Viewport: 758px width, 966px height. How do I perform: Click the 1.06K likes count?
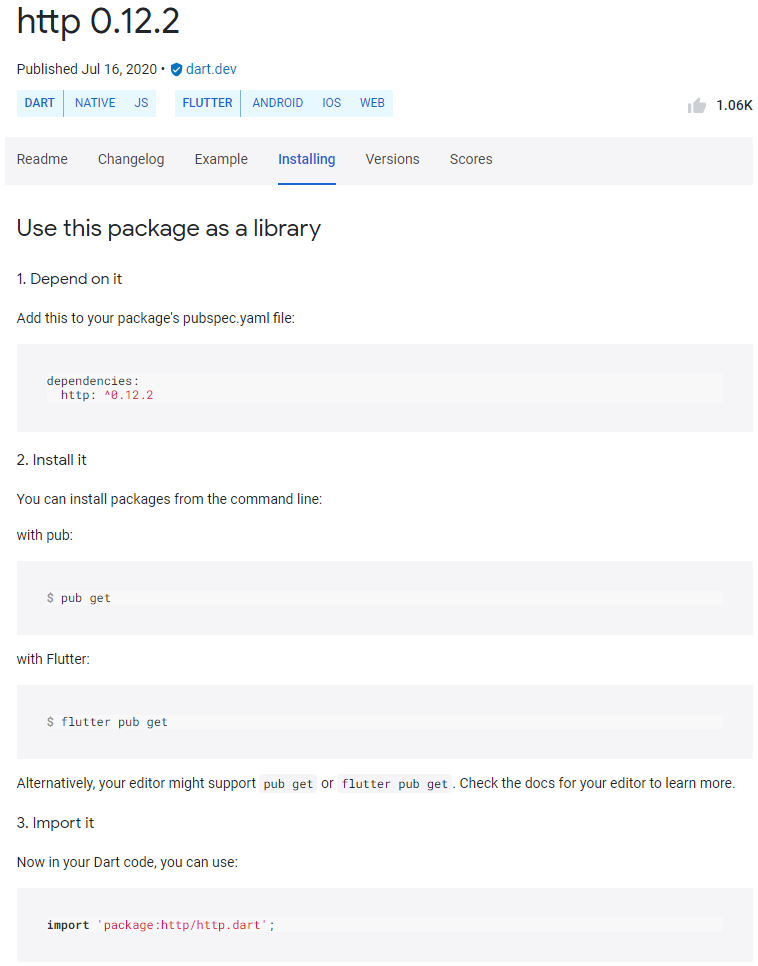(734, 105)
